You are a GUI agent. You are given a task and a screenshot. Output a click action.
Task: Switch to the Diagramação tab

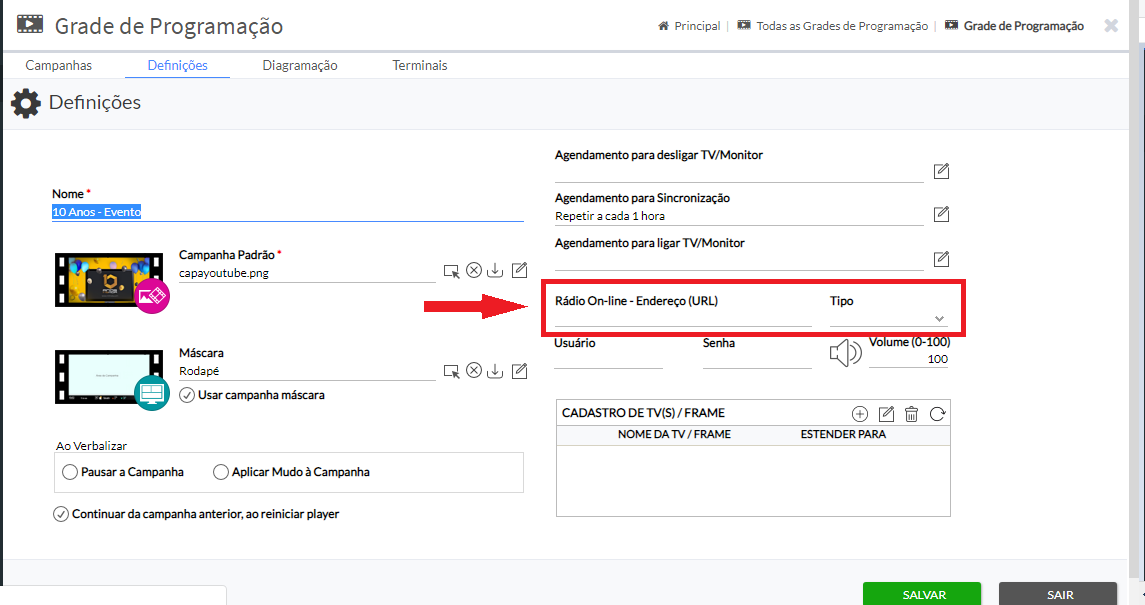coord(300,65)
